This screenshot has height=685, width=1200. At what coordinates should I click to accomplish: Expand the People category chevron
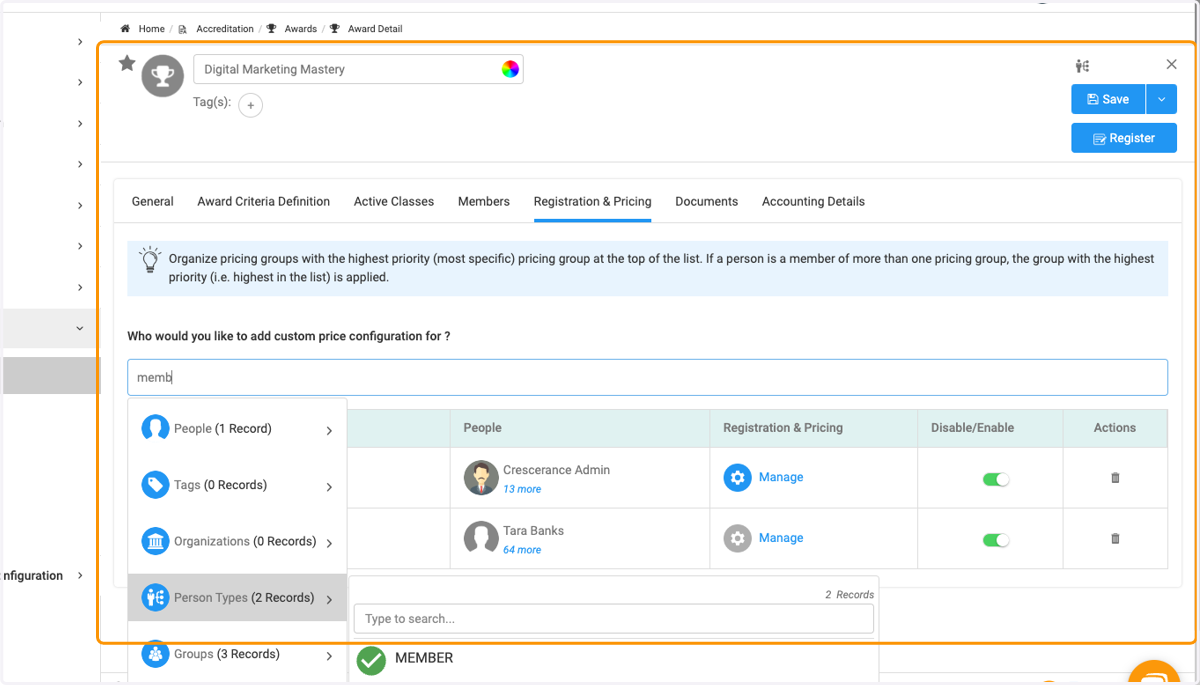(329, 431)
